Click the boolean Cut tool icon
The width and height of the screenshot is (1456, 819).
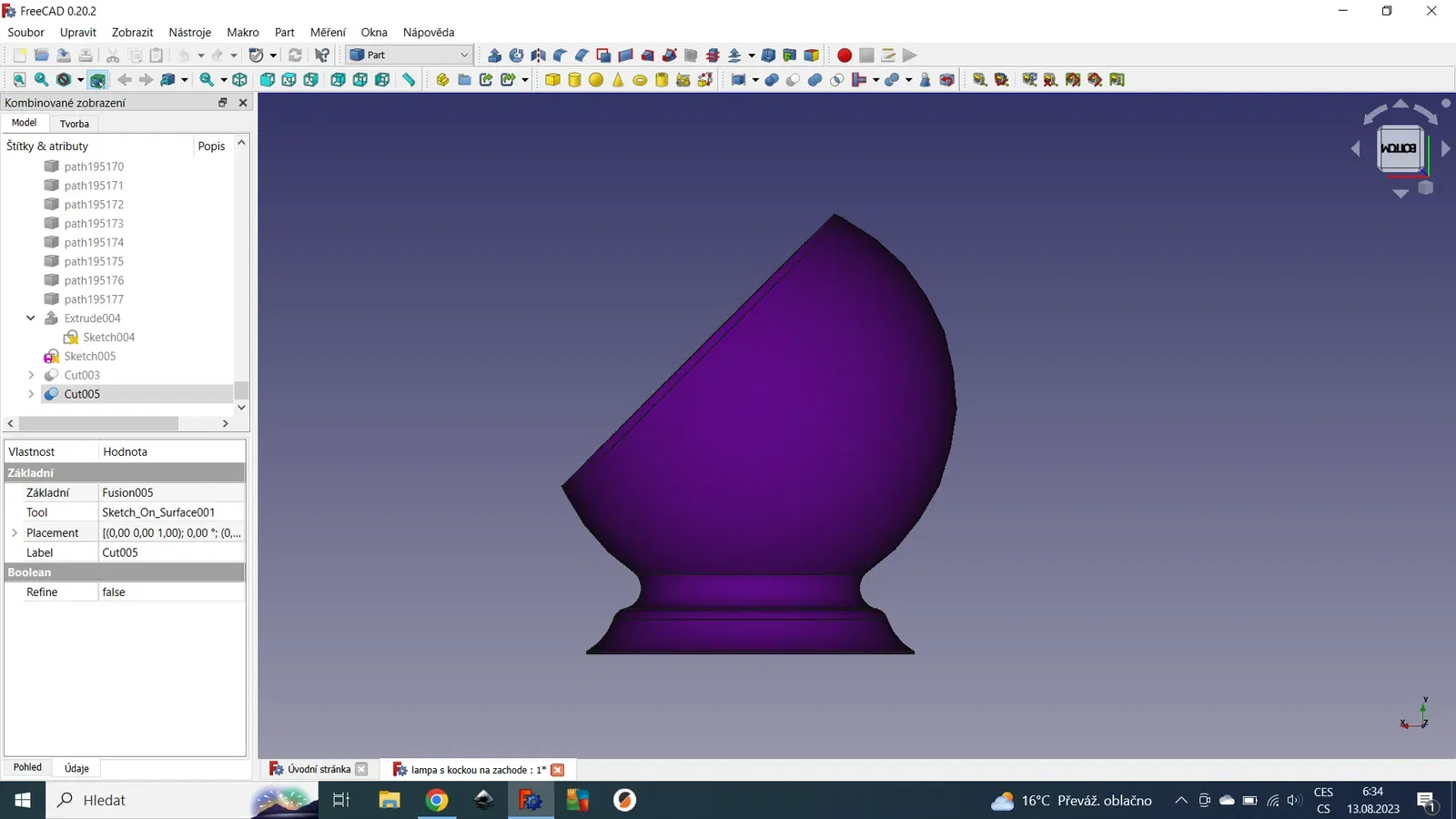coord(793,80)
